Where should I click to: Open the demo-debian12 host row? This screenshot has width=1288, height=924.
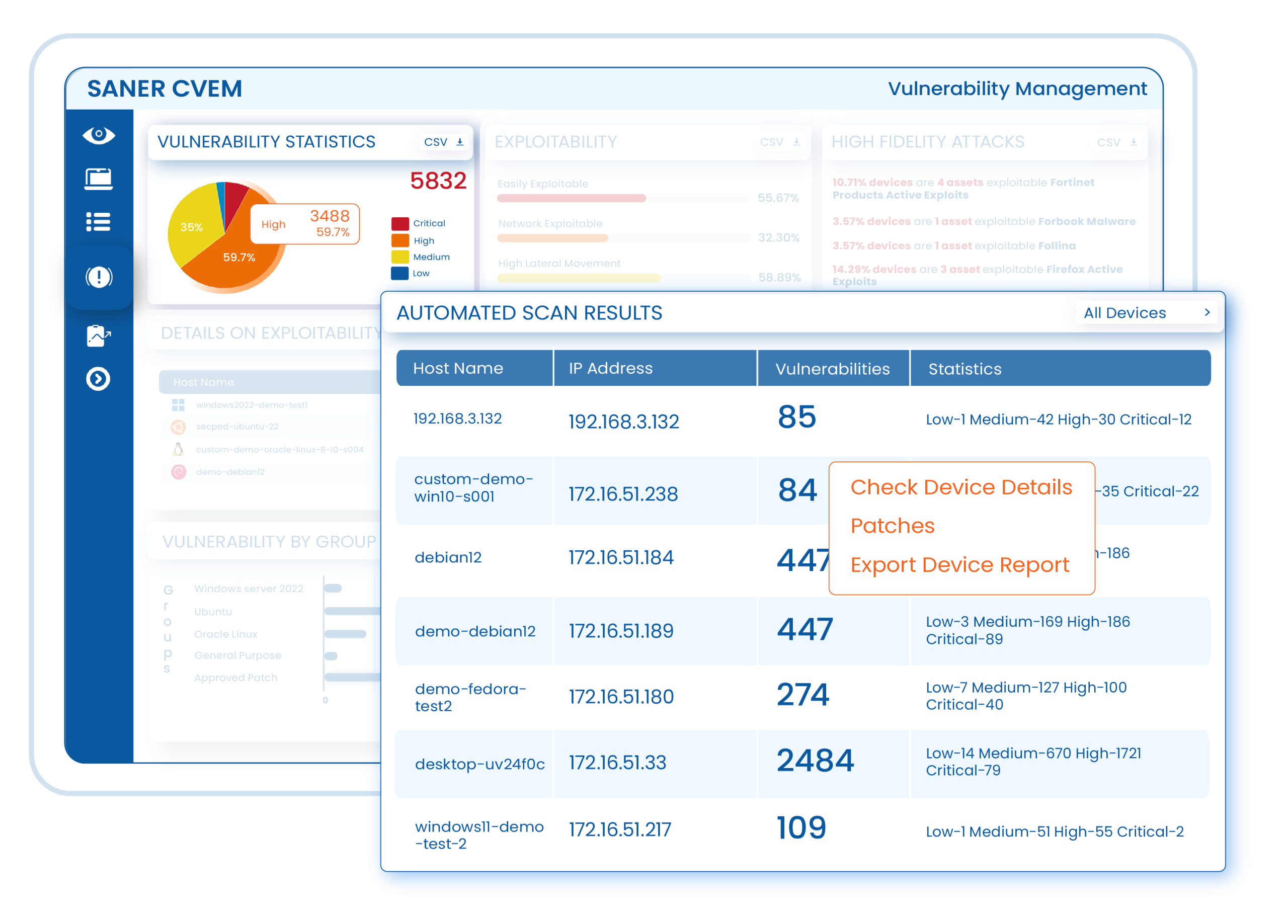475,631
